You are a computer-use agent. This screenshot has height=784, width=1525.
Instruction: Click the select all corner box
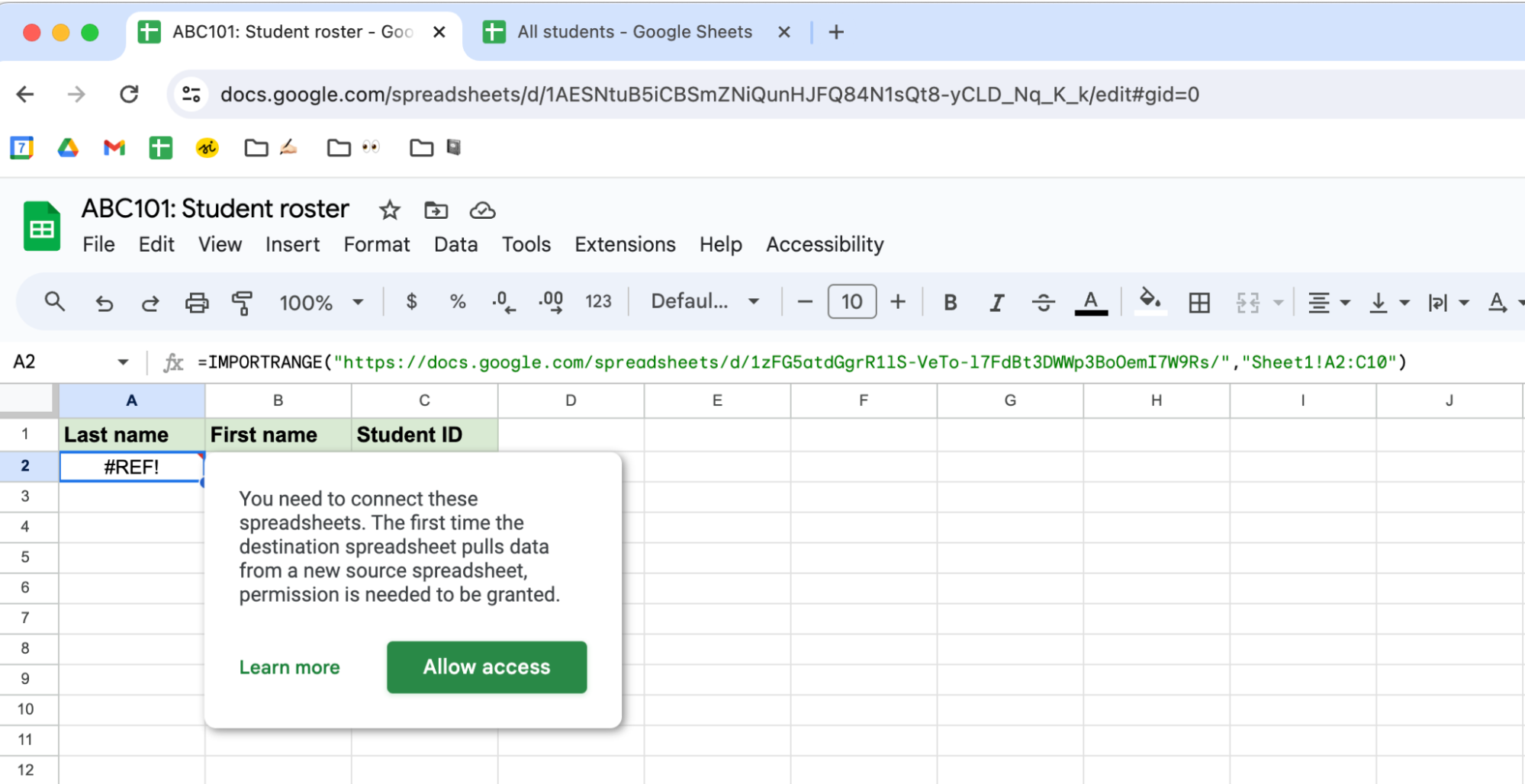coord(29,400)
